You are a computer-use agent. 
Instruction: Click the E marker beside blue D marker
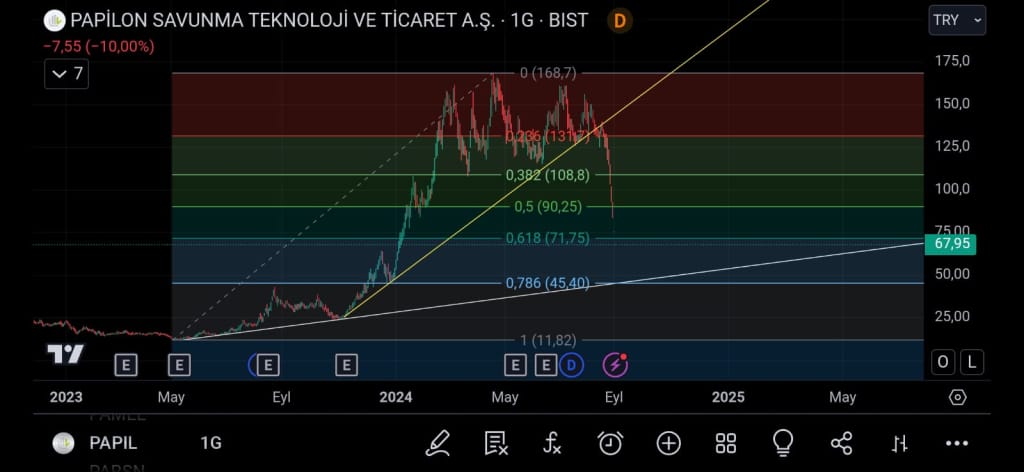coord(545,365)
